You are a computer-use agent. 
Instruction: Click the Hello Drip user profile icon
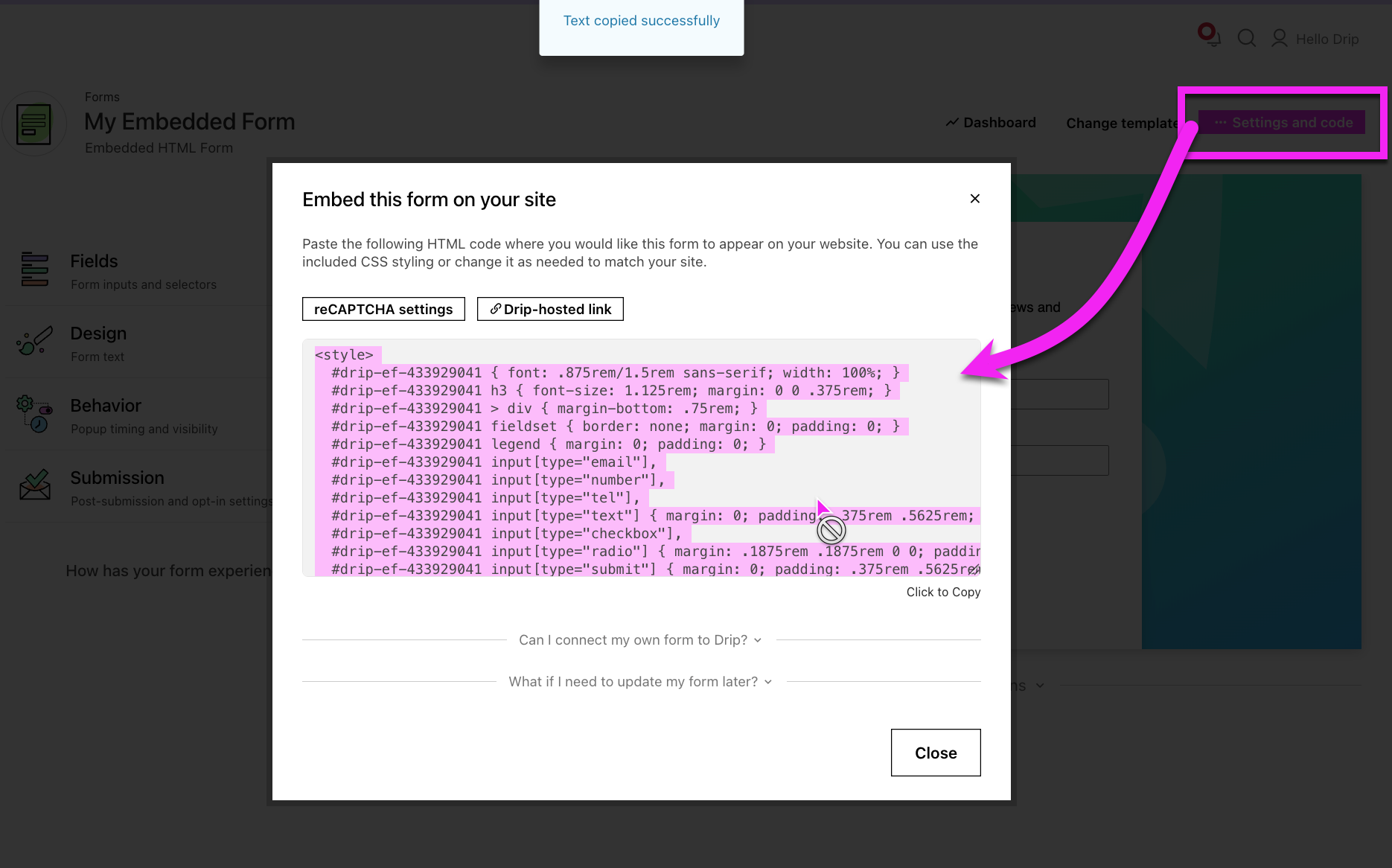(1279, 38)
